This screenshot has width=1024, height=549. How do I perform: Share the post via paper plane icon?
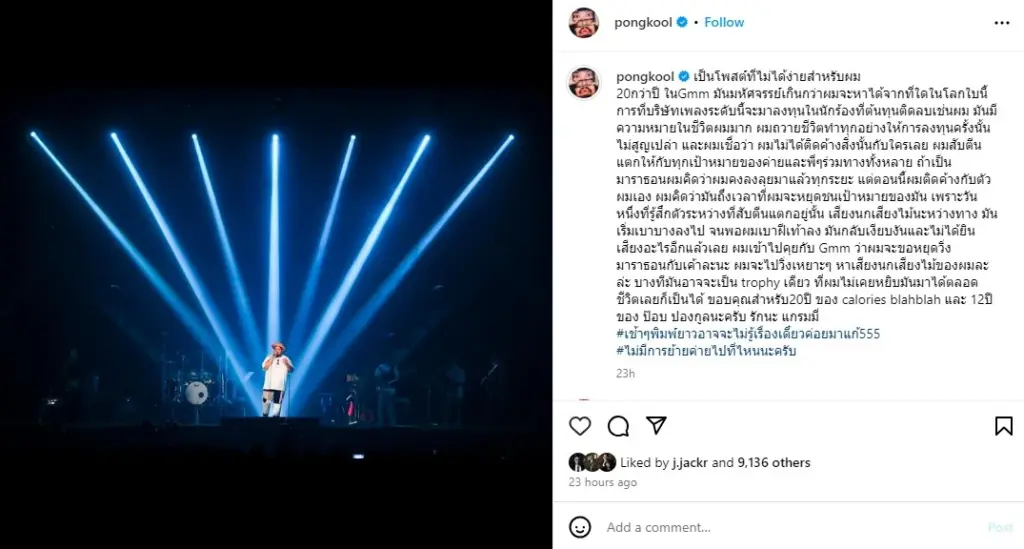click(656, 426)
